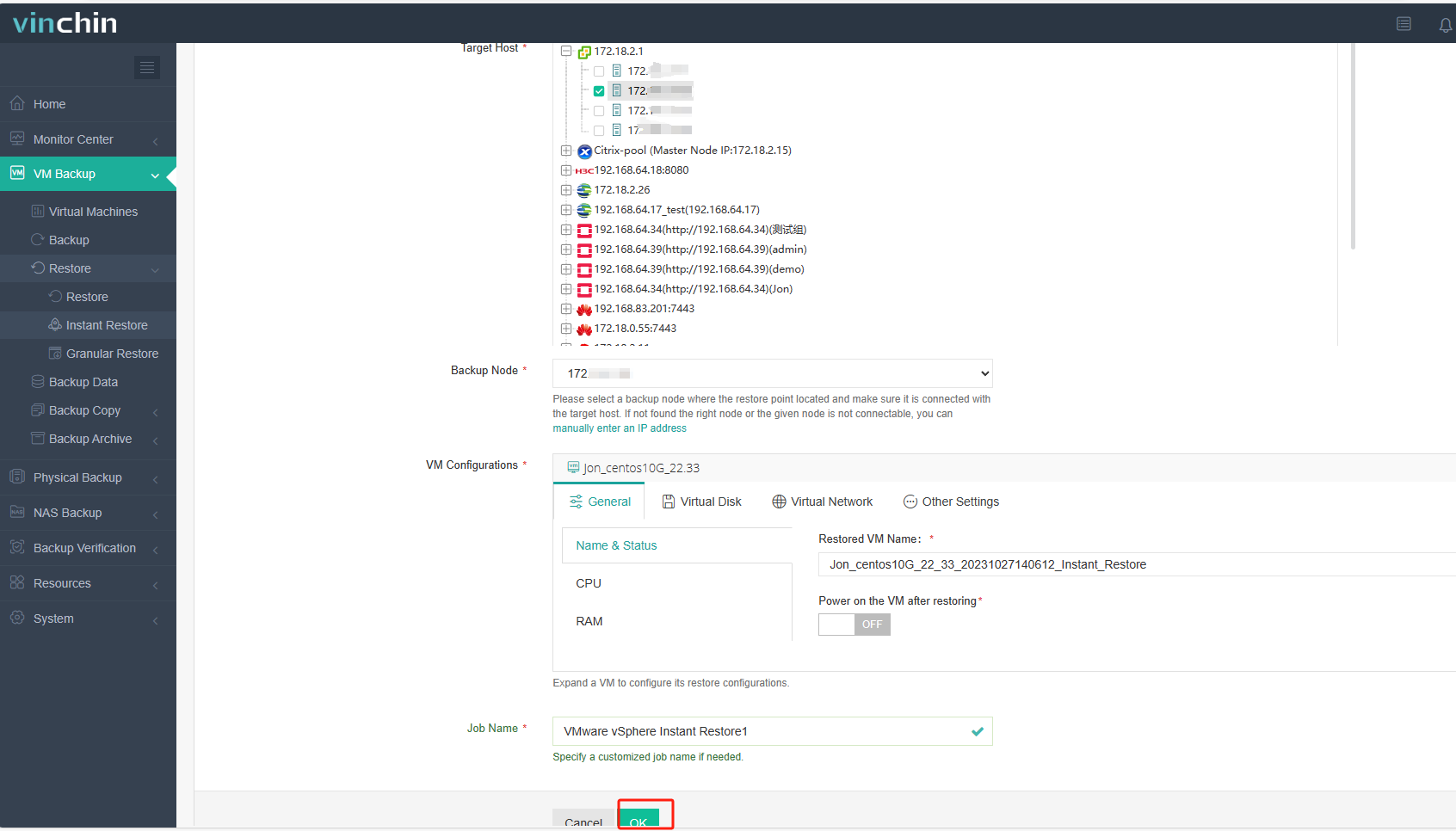Open the task list icon in header
Viewport: 1456px width, 831px height.
pos(1404,24)
